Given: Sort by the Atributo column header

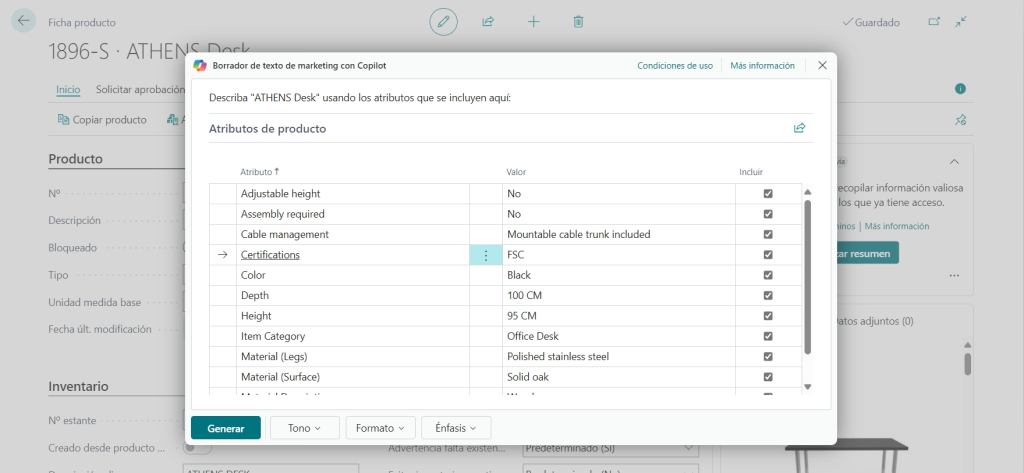Looking at the screenshot, I should pos(259,172).
